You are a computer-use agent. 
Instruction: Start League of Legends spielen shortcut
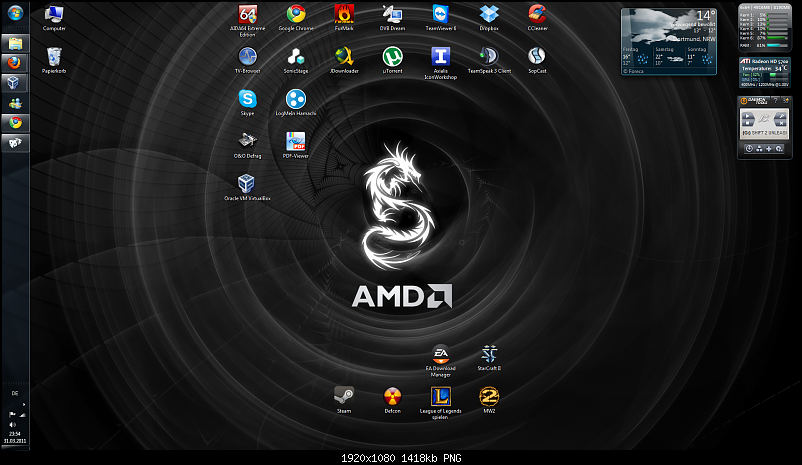tap(440, 403)
